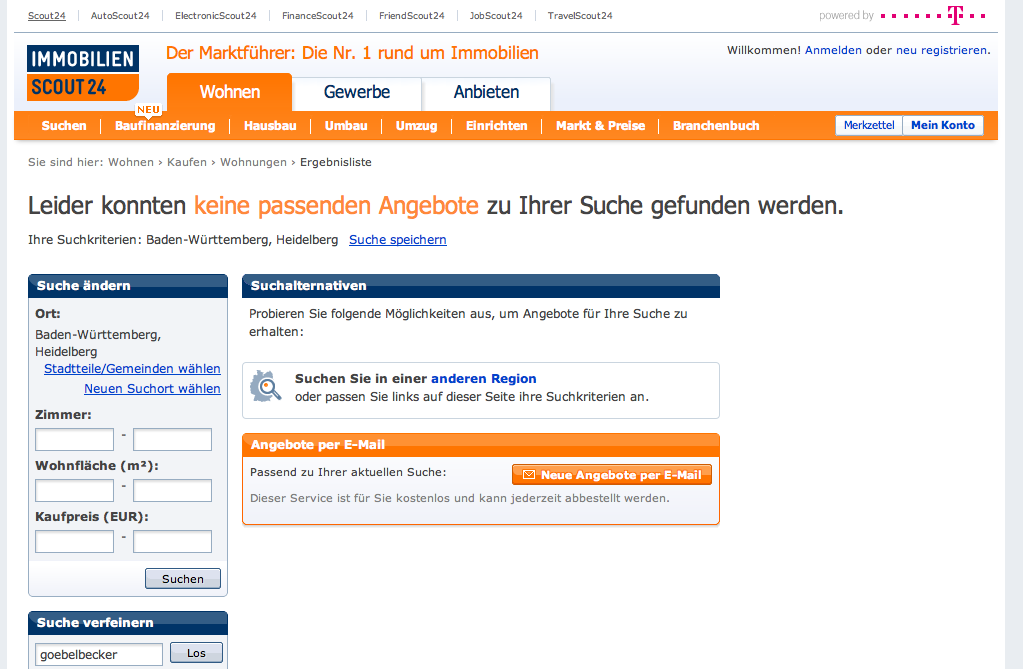Click the region search magnifier icon
Image resolution: width=1023 pixels, height=669 pixels.
tap(266, 386)
